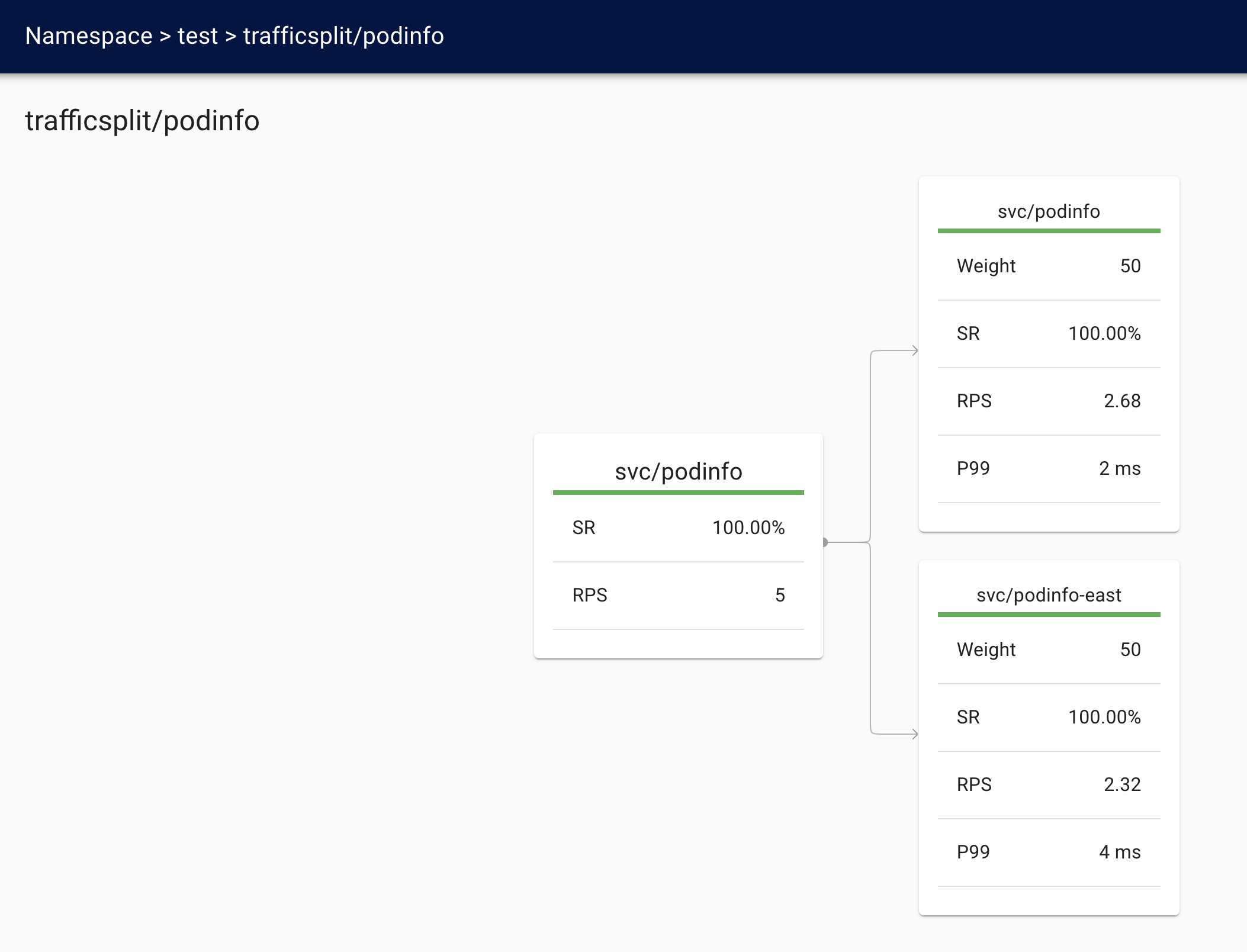Screen dimensions: 1247x952
Task: Click green status bar under svc/podinfo-east
Action: pyautogui.click(x=1048, y=615)
